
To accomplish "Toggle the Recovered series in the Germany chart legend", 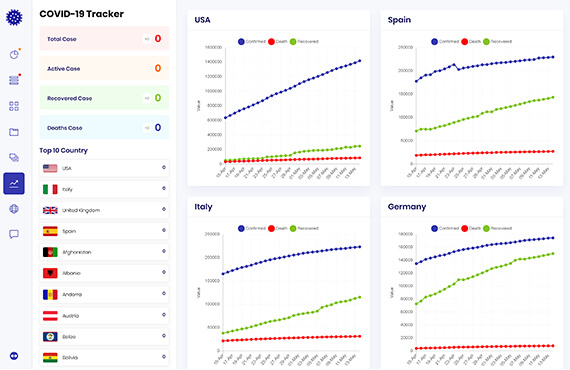I will pyautogui.click(x=497, y=228).
